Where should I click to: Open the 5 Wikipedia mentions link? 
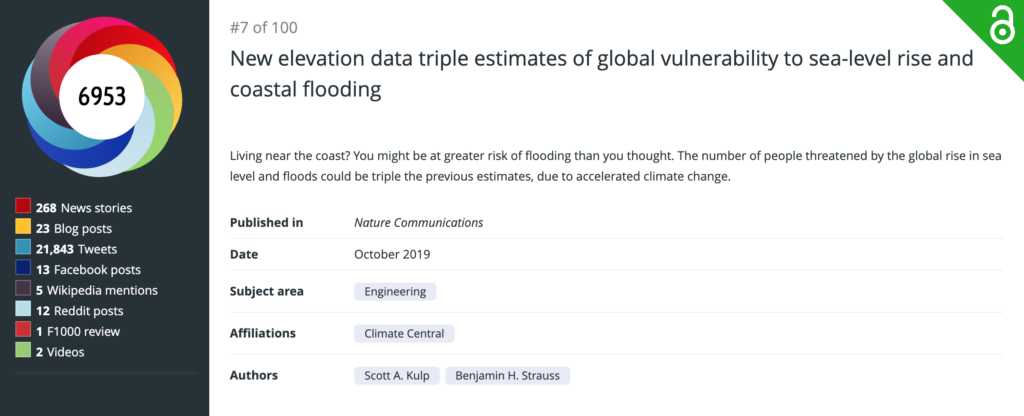coord(97,290)
